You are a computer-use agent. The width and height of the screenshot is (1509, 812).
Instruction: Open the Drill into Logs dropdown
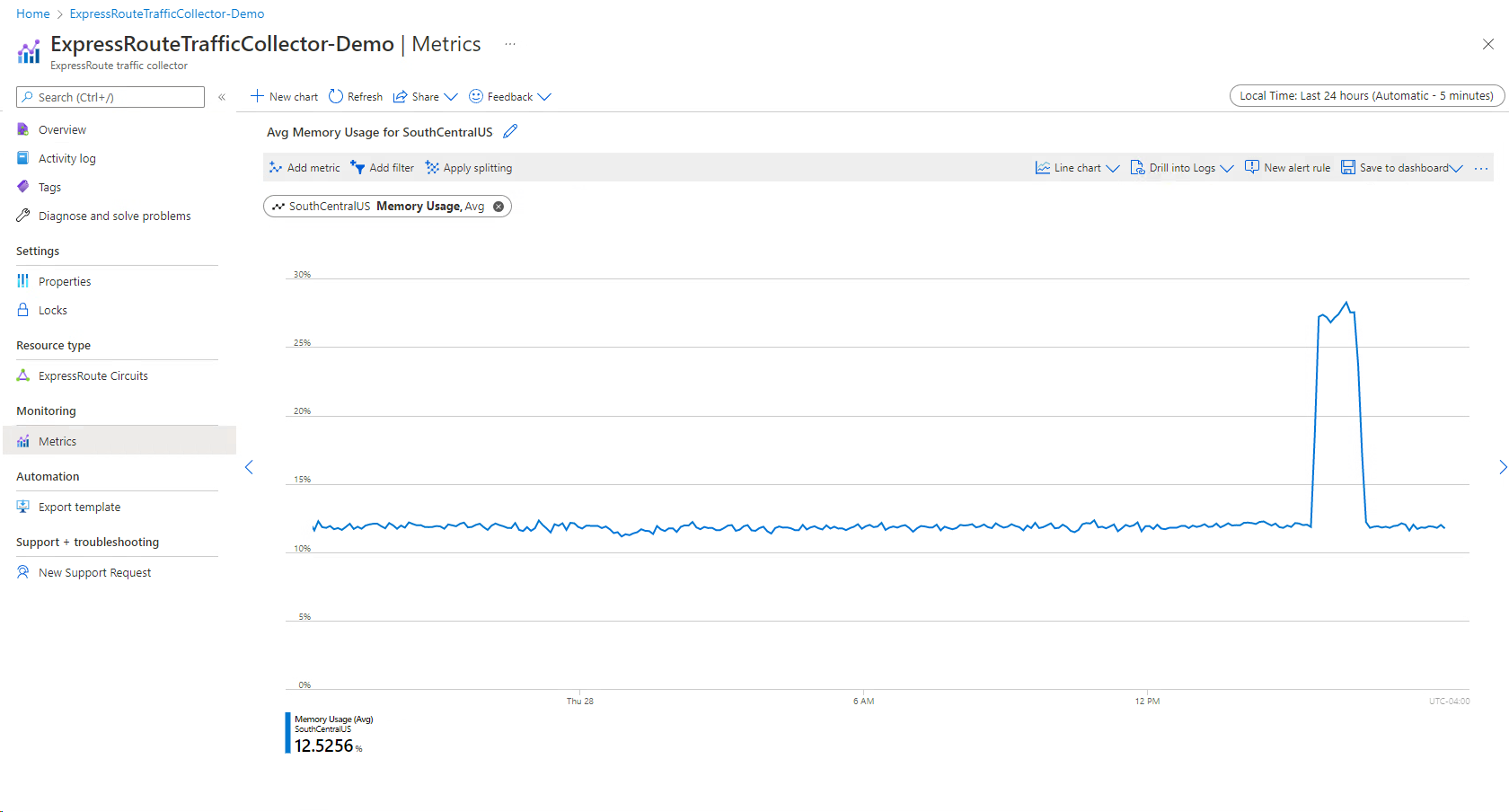tap(1226, 168)
